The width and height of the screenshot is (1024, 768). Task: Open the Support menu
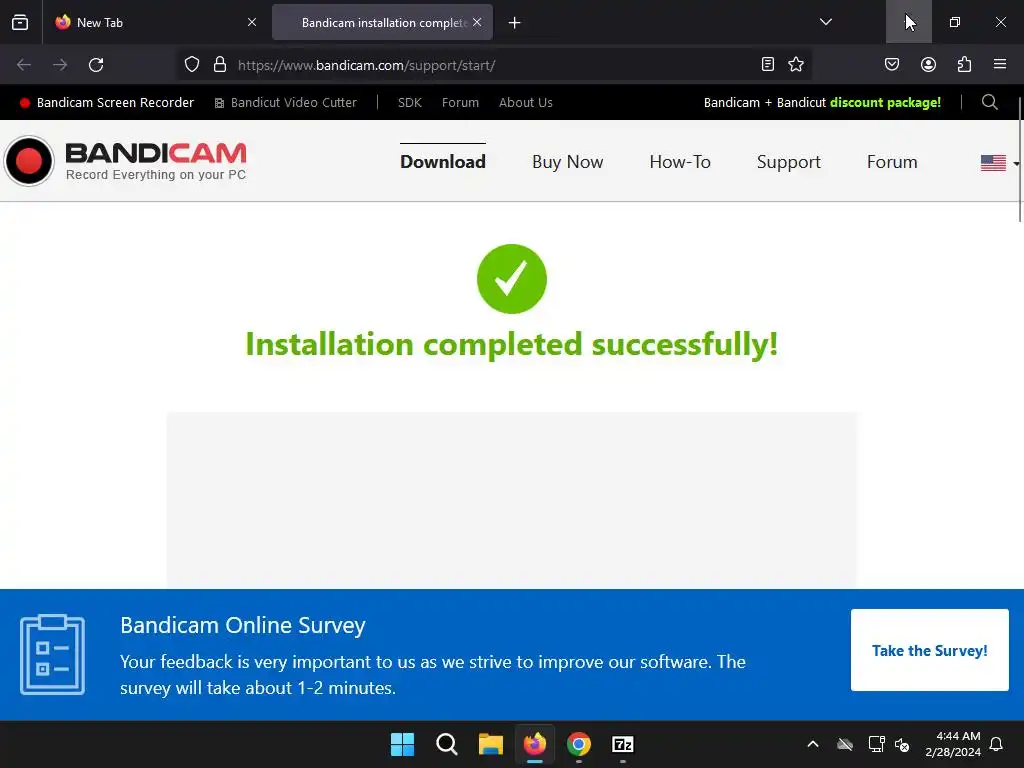pos(788,162)
